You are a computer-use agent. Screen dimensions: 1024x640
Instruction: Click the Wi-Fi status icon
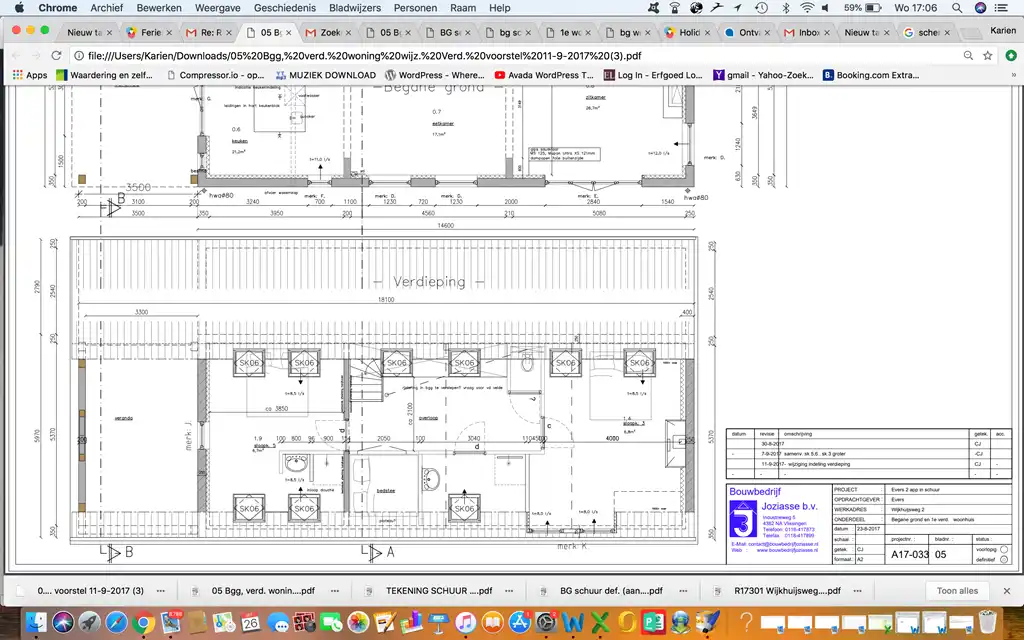(x=808, y=8)
